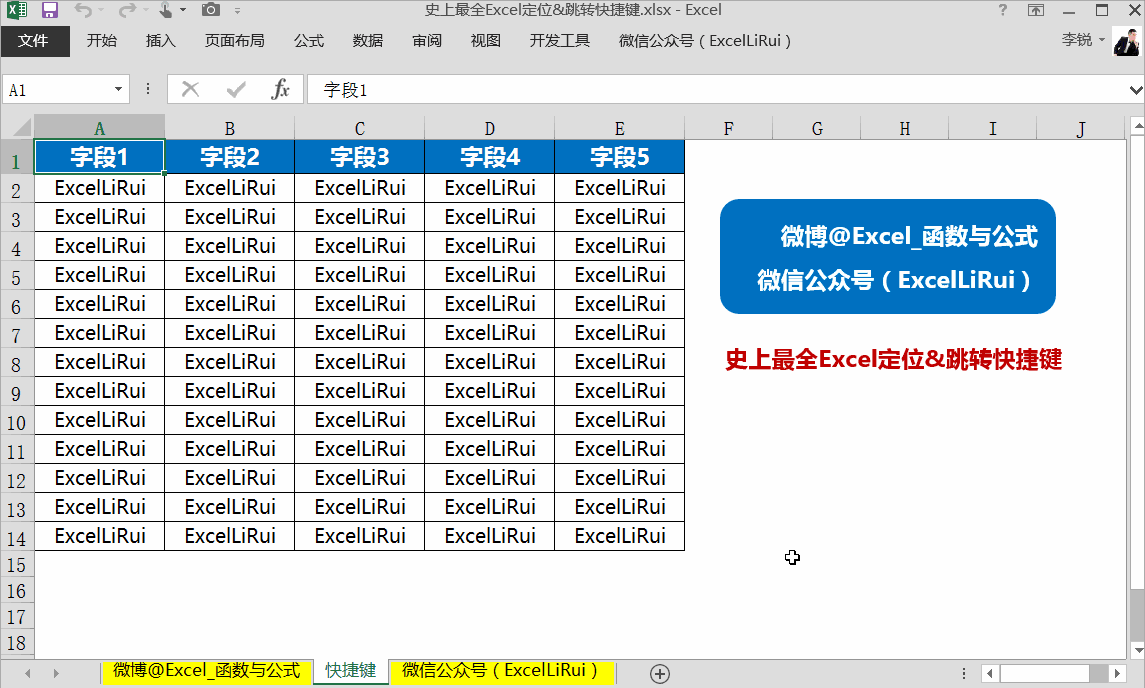
Task: Switch to 微信公众号(ExcelLiRui) sheet tab
Action: pyautogui.click(x=502, y=670)
